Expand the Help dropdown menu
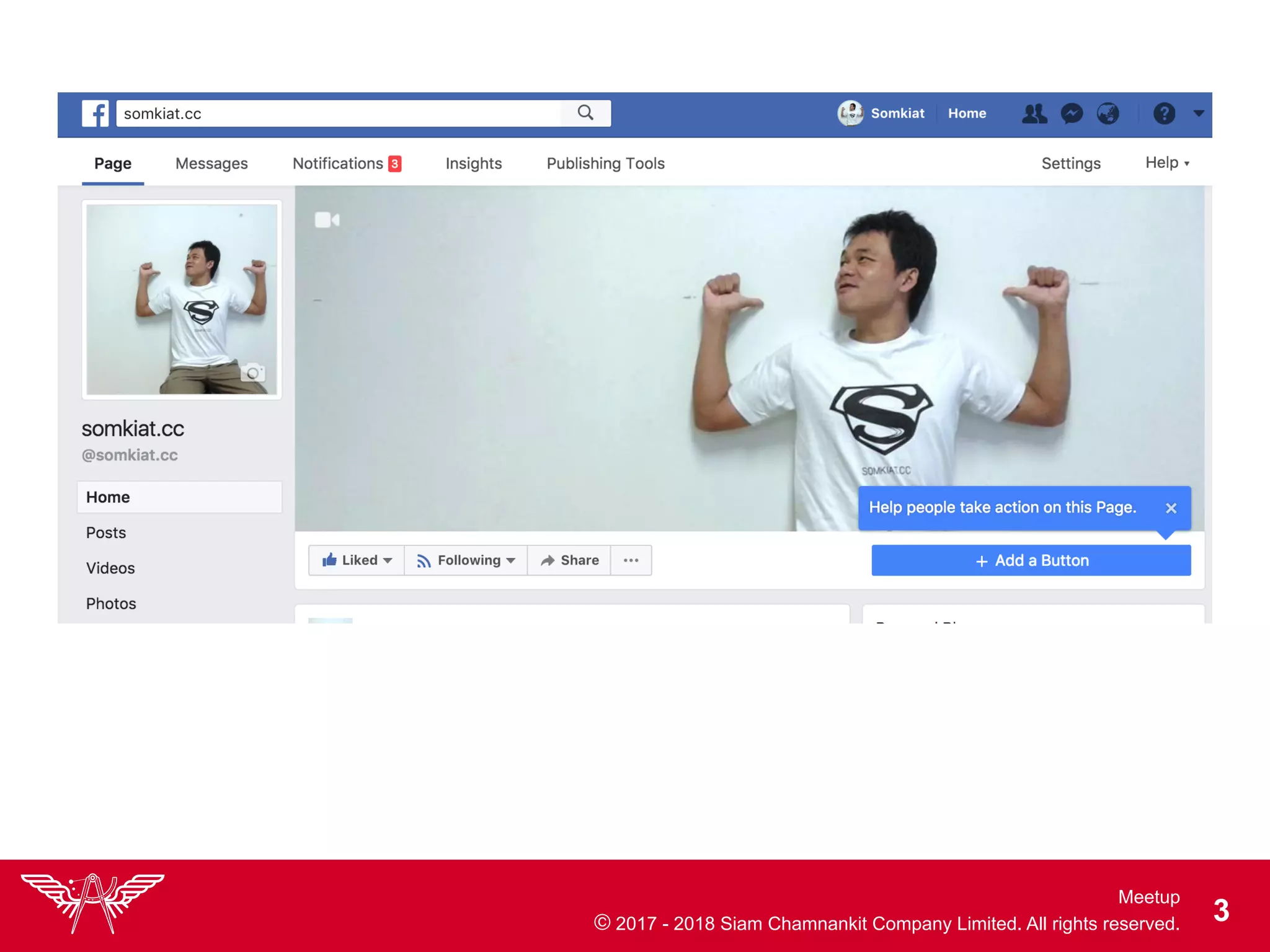The height and width of the screenshot is (952, 1270). click(x=1167, y=163)
